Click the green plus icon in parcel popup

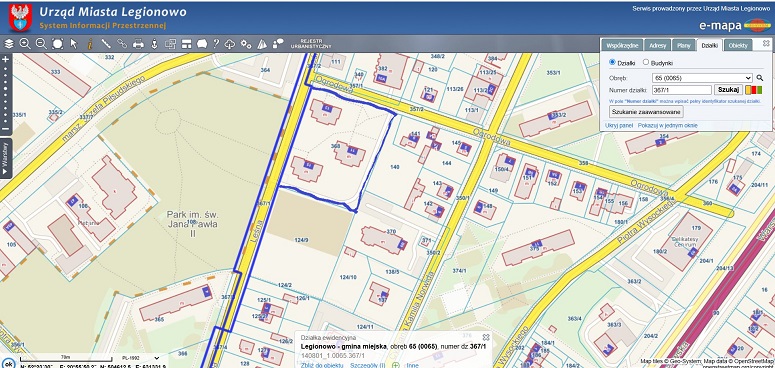click(395, 366)
